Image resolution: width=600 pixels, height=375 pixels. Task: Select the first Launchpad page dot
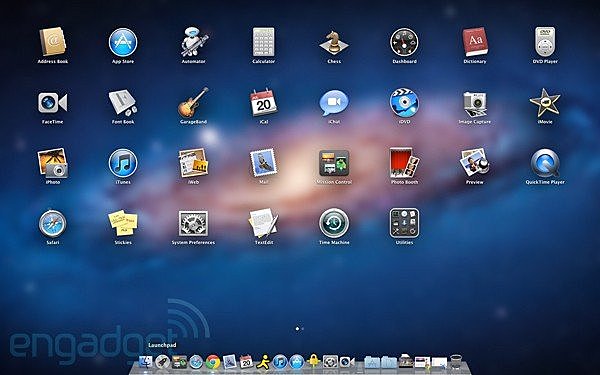(x=297, y=328)
